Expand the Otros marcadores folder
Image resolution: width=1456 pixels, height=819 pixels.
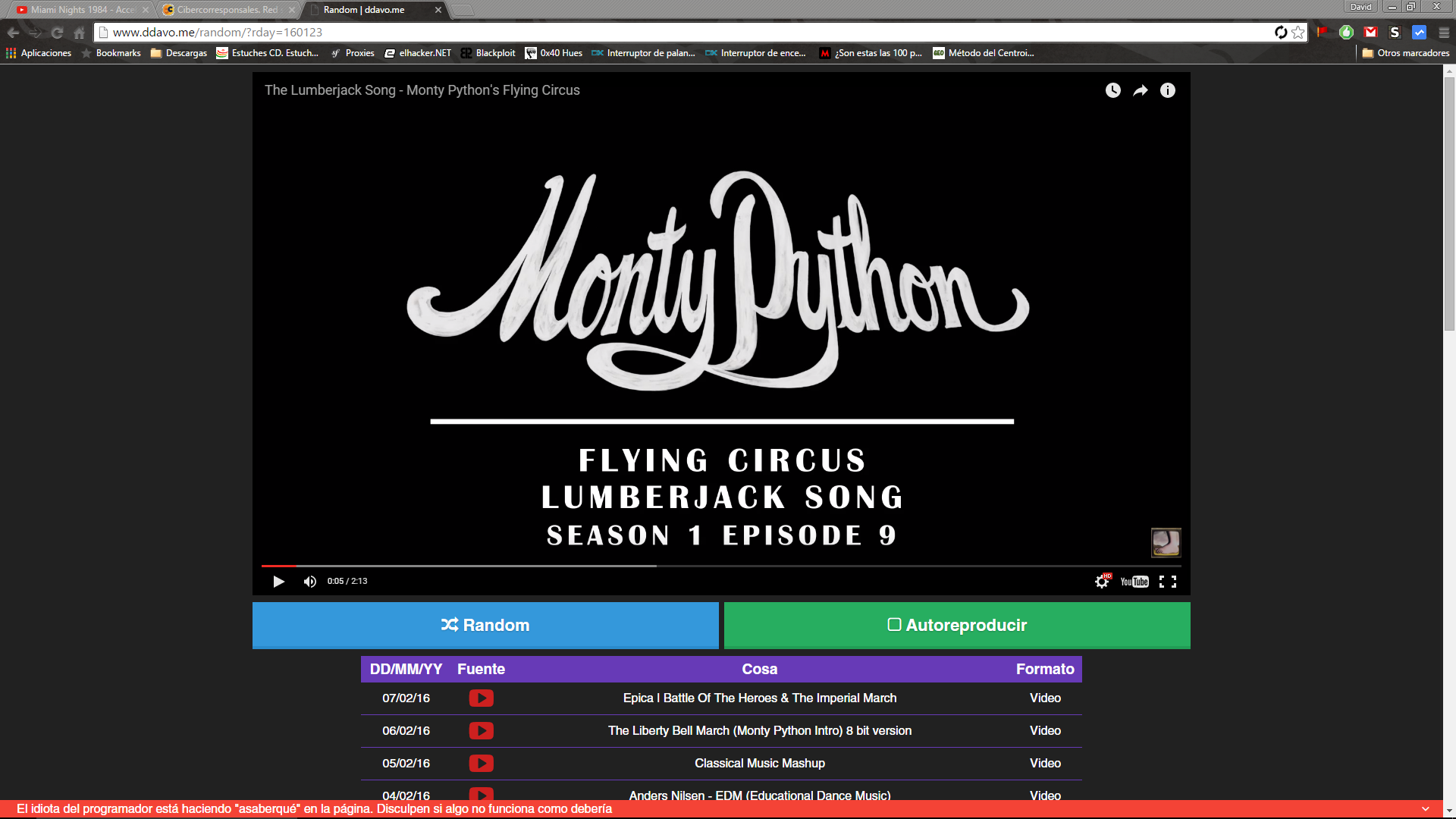[1405, 53]
